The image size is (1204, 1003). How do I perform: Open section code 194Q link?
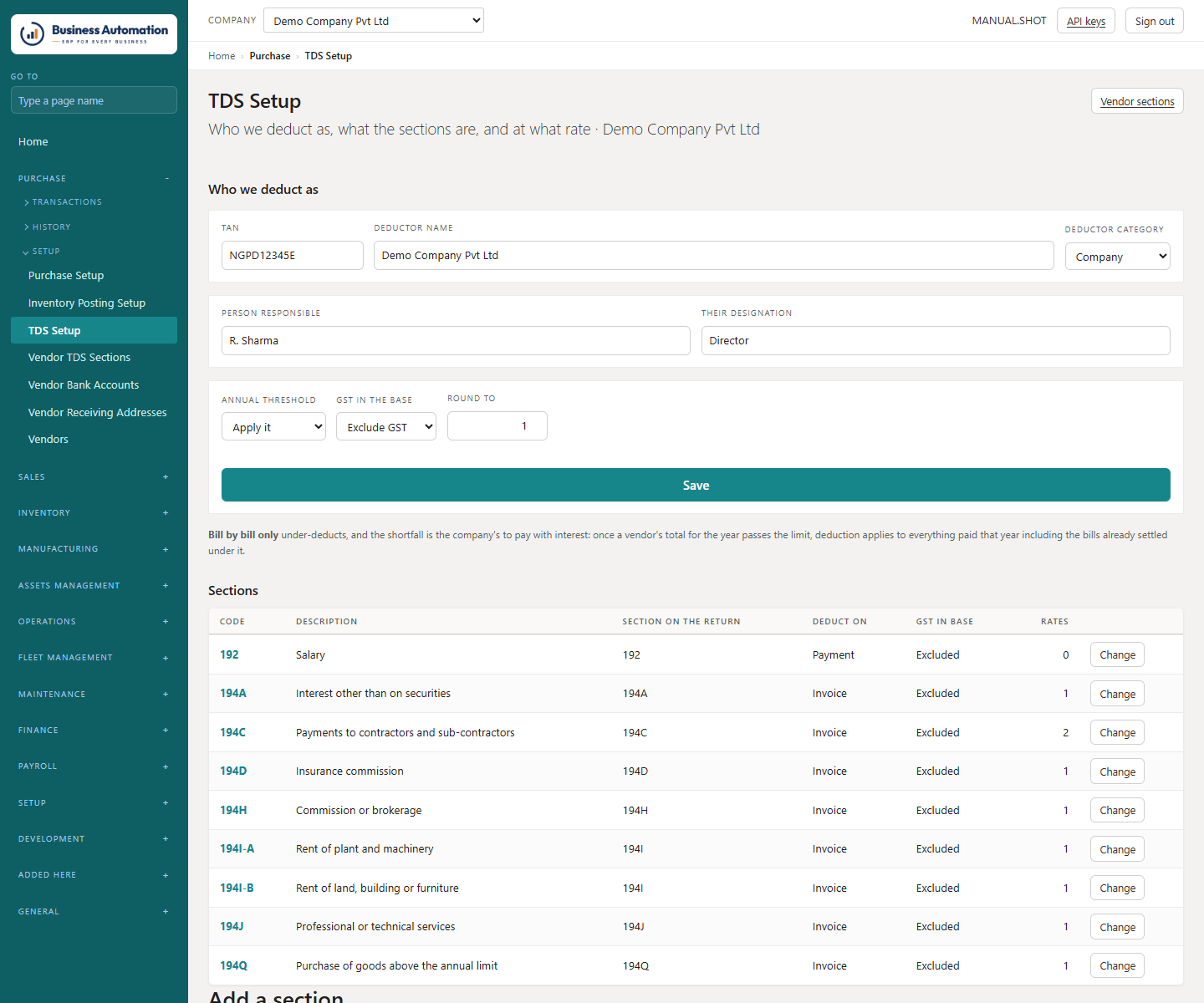click(x=233, y=966)
